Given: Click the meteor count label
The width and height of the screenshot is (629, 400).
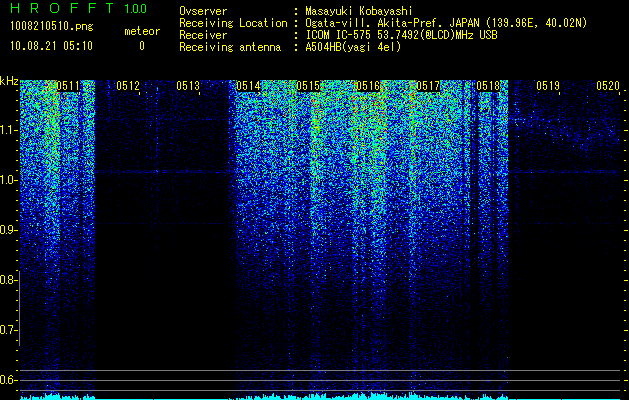Looking at the screenshot, I should pos(142,31).
